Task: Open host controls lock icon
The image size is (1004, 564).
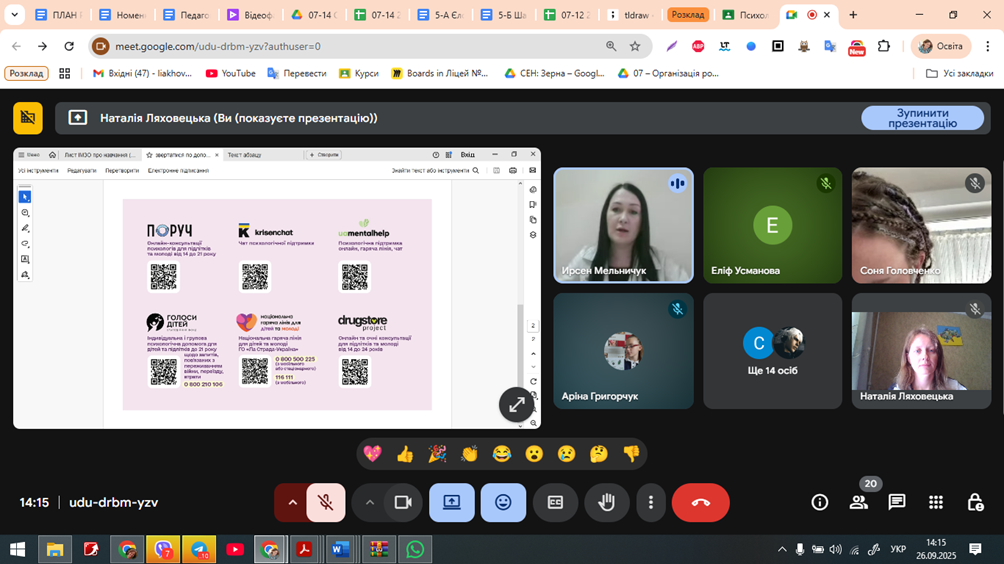Action: point(975,502)
